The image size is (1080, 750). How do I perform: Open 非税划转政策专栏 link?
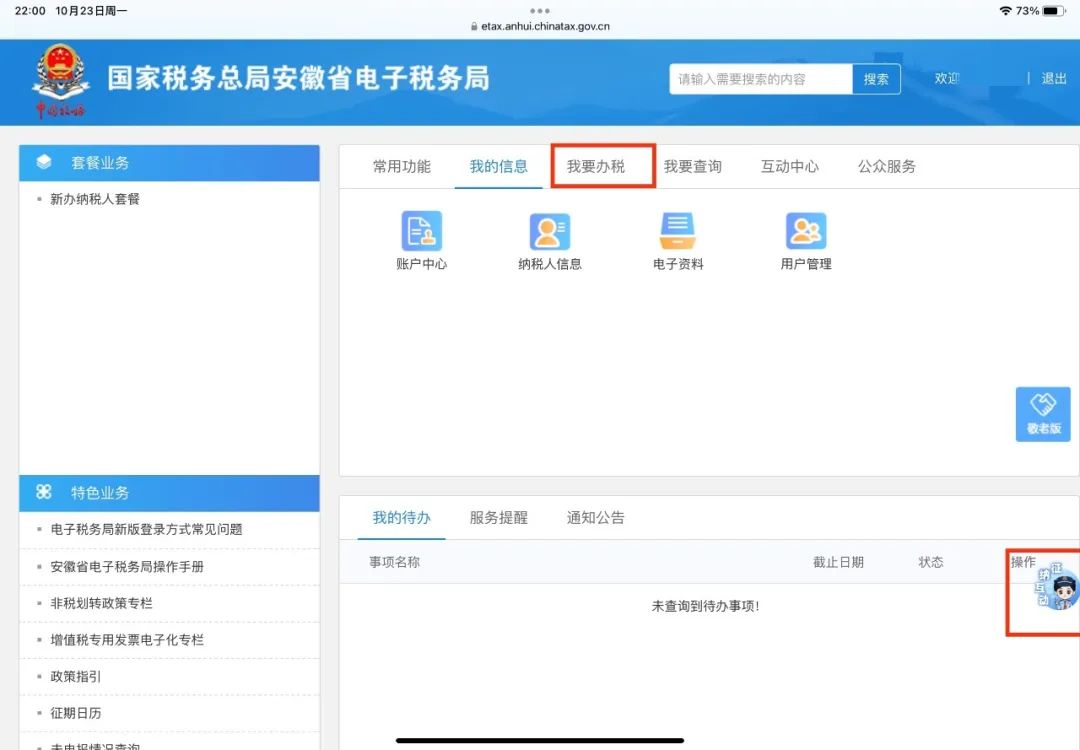pyautogui.click(x=101, y=603)
